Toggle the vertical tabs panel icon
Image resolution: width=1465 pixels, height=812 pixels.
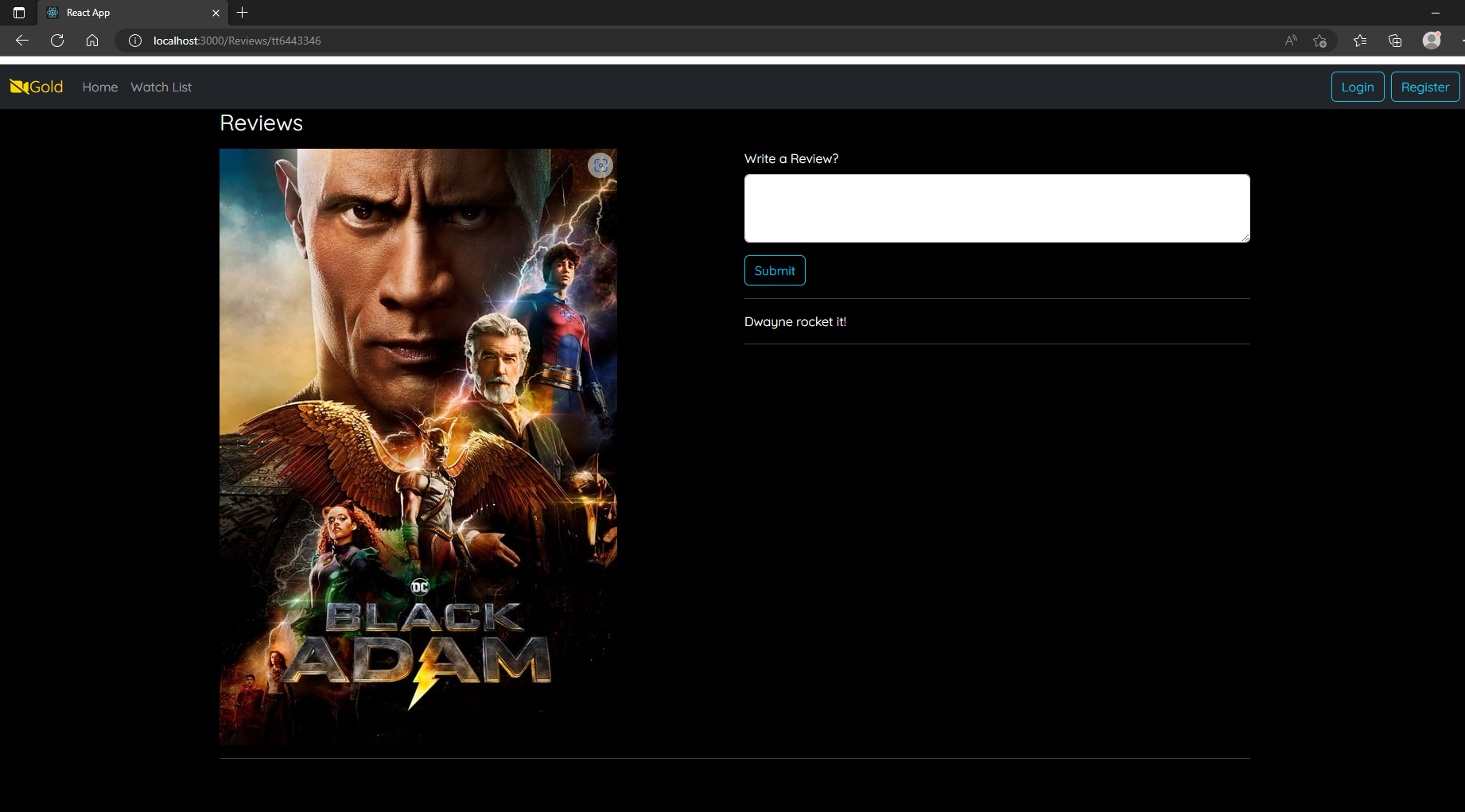pos(19,13)
